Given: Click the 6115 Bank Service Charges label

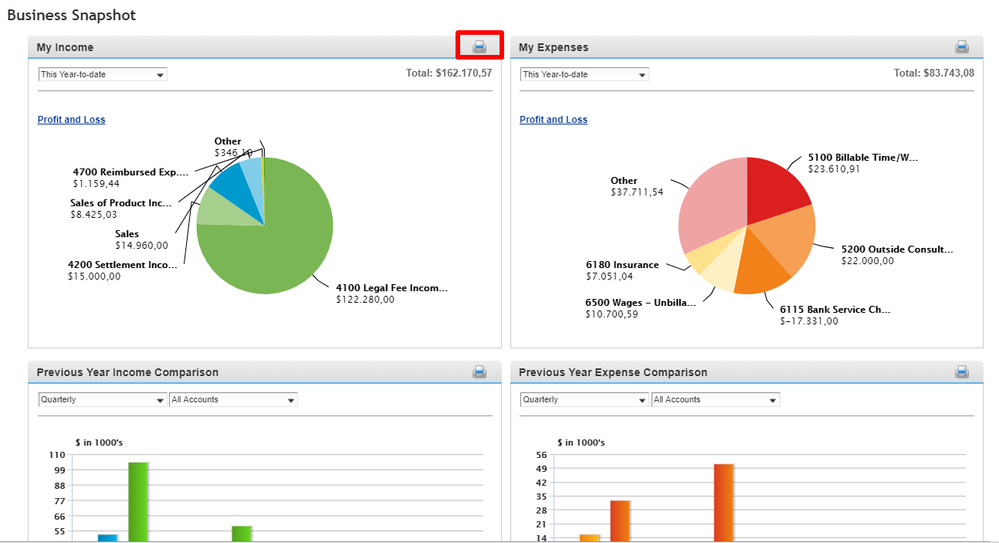Looking at the screenshot, I should (835, 315).
